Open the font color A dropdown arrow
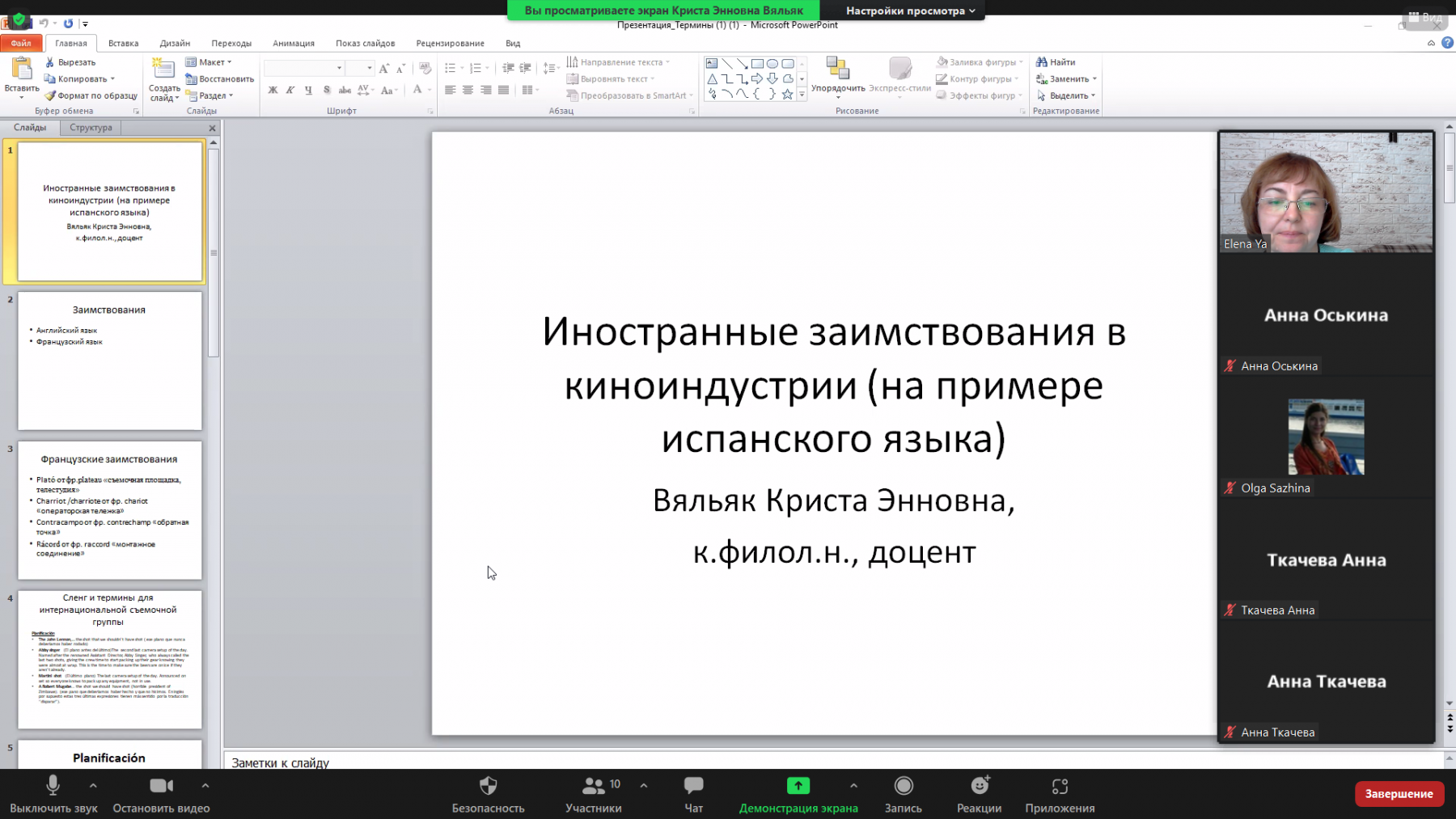This screenshot has height=819, width=1456. 429,90
